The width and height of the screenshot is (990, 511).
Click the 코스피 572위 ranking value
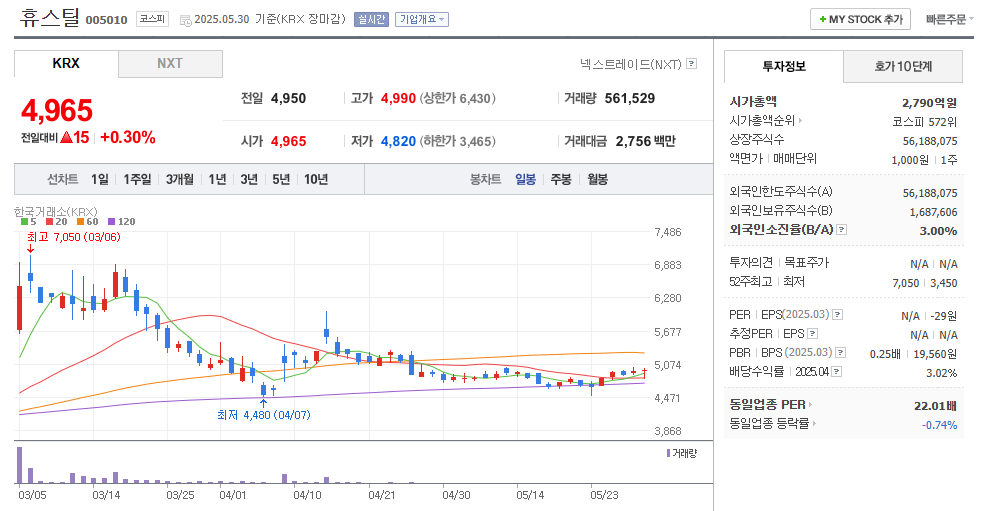click(x=925, y=122)
